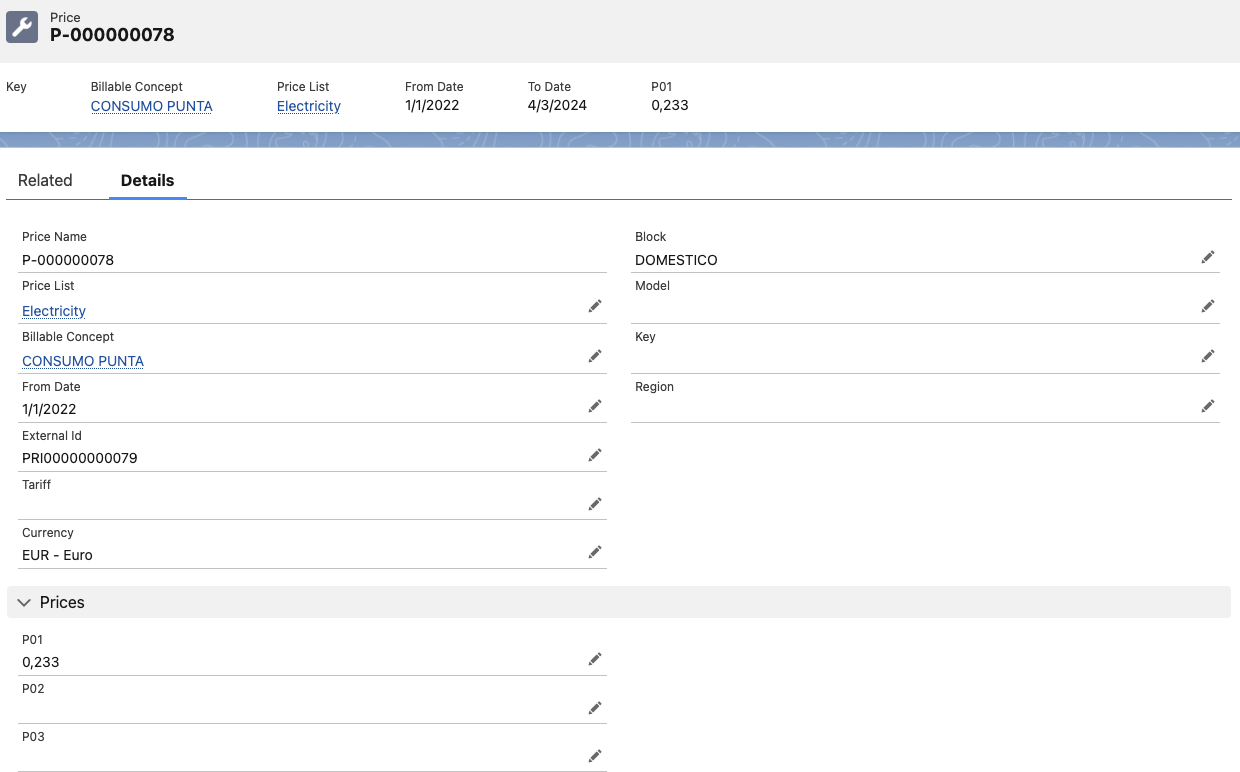
Task: Click the Block value DOMESTICO
Action: tap(676, 260)
